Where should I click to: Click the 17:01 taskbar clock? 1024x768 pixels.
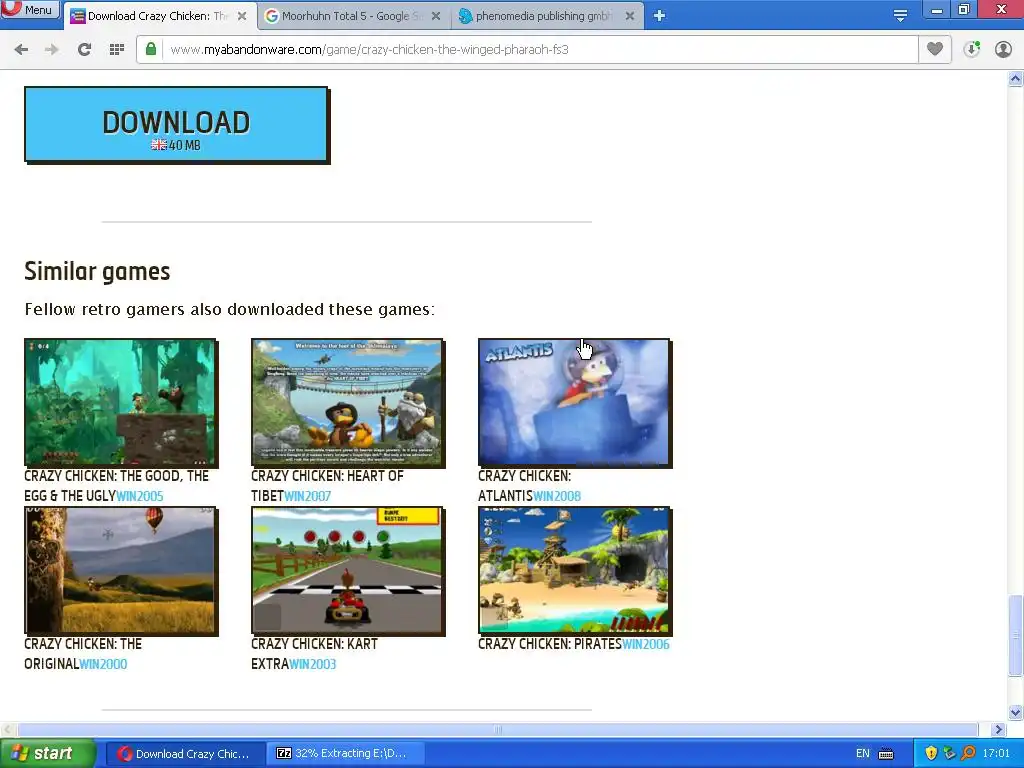pos(996,754)
